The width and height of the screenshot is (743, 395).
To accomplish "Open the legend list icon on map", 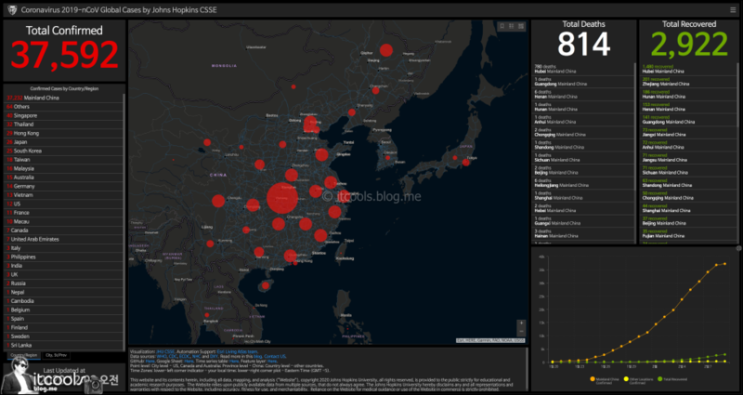I will click(x=512, y=26).
